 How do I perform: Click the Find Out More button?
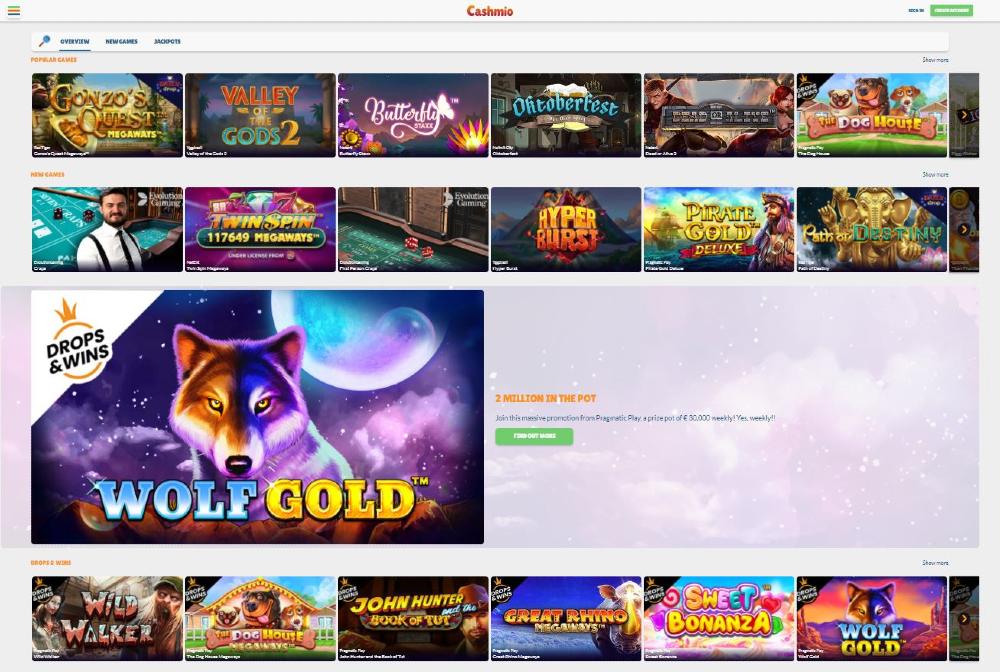(x=534, y=436)
